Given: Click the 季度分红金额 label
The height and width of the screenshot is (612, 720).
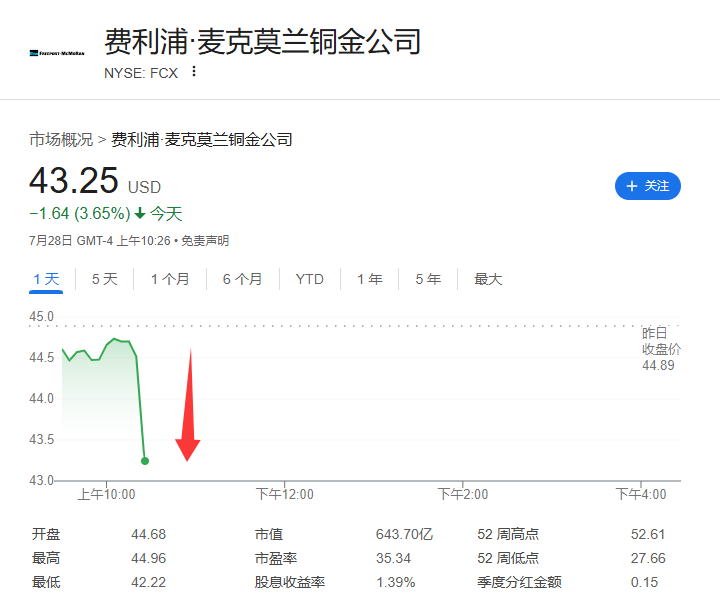Looking at the screenshot, I should [x=519, y=582].
